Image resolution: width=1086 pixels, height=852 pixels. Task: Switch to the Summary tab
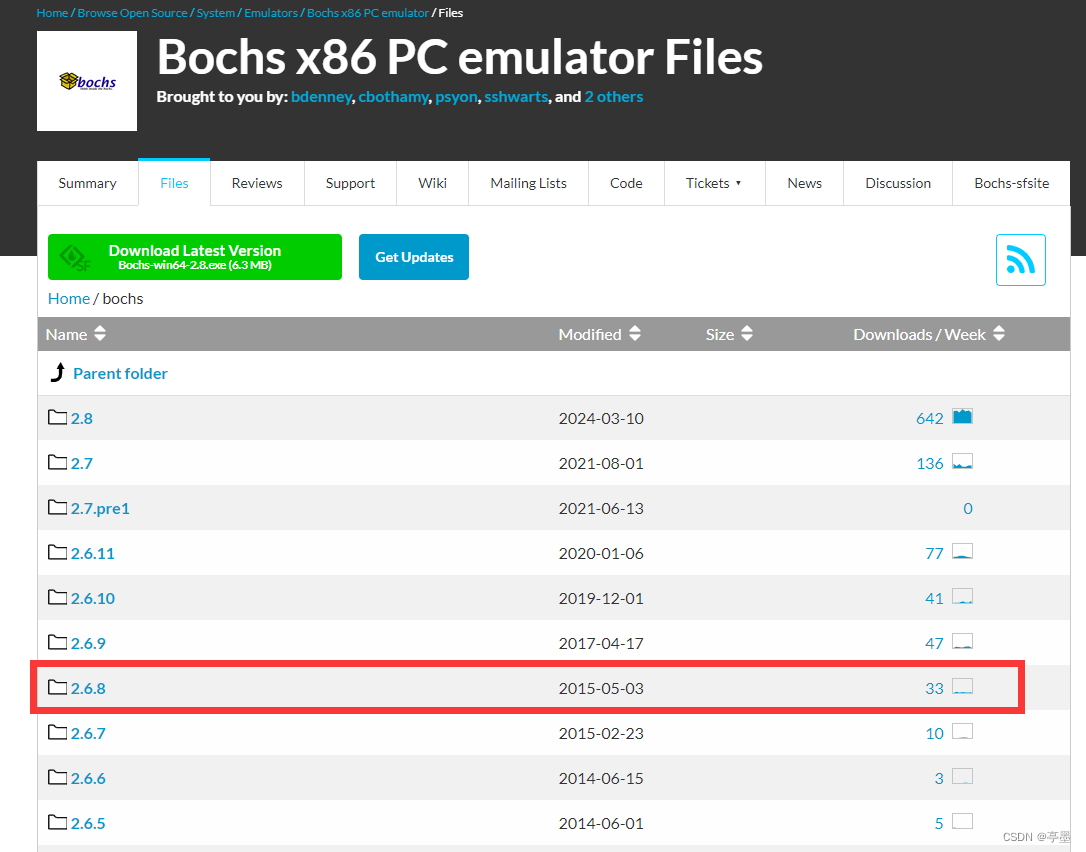coord(87,183)
